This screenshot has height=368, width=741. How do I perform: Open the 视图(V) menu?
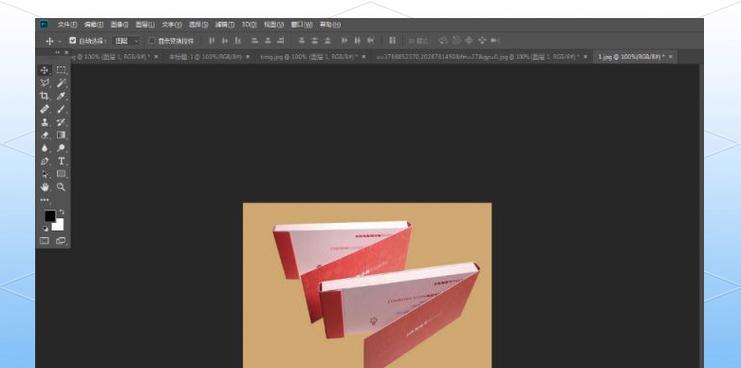(x=274, y=25)
